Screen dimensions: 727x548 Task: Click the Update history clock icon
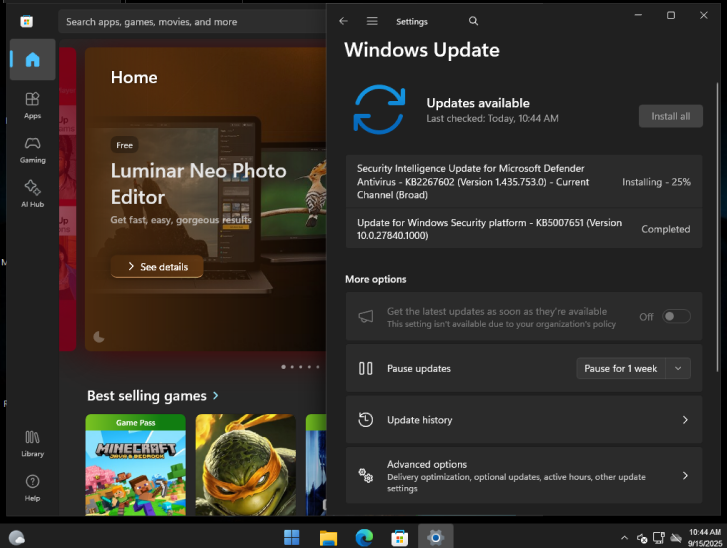click(x=365, y=420)
